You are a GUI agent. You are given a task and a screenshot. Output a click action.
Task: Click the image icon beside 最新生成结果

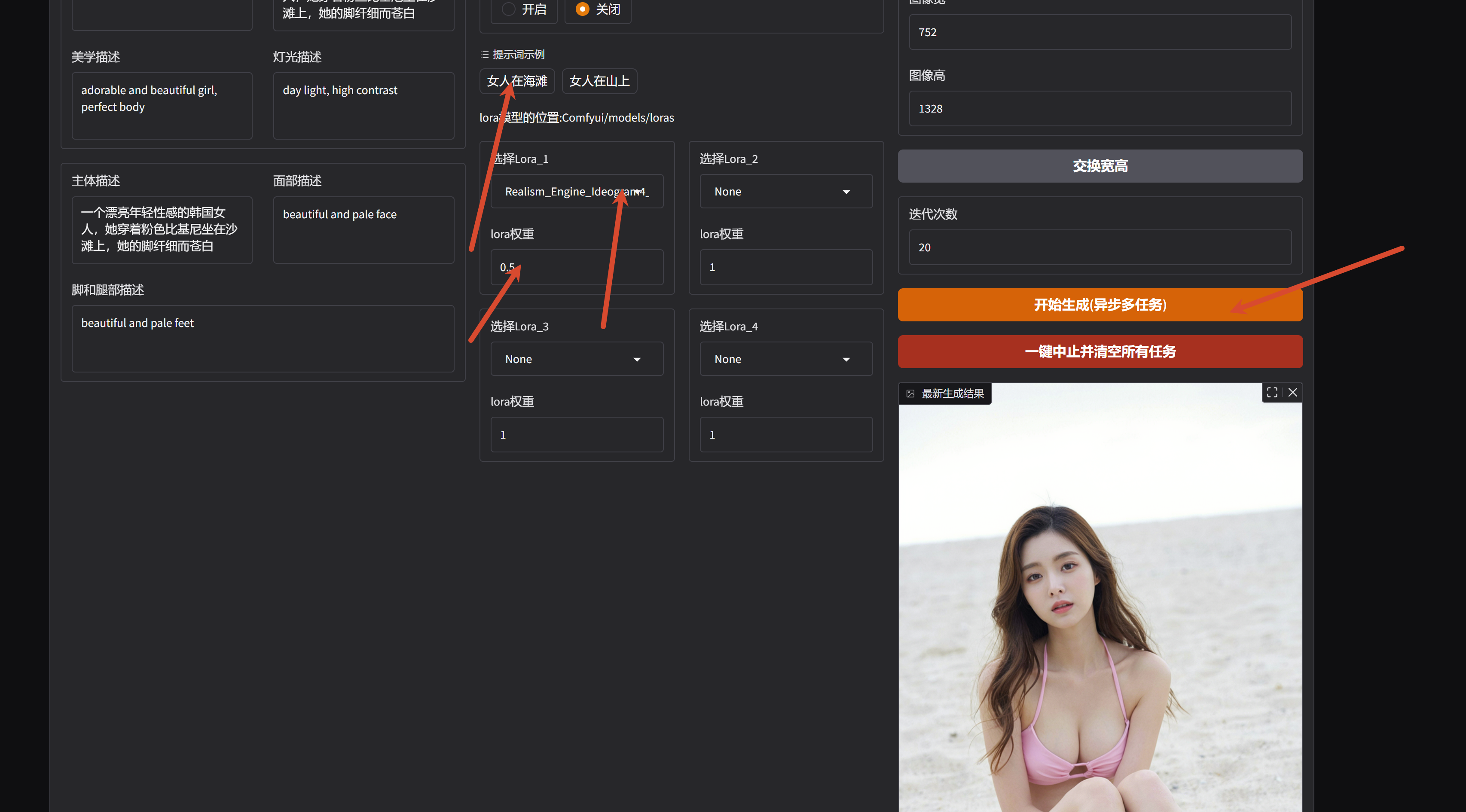tap(910, 394)
